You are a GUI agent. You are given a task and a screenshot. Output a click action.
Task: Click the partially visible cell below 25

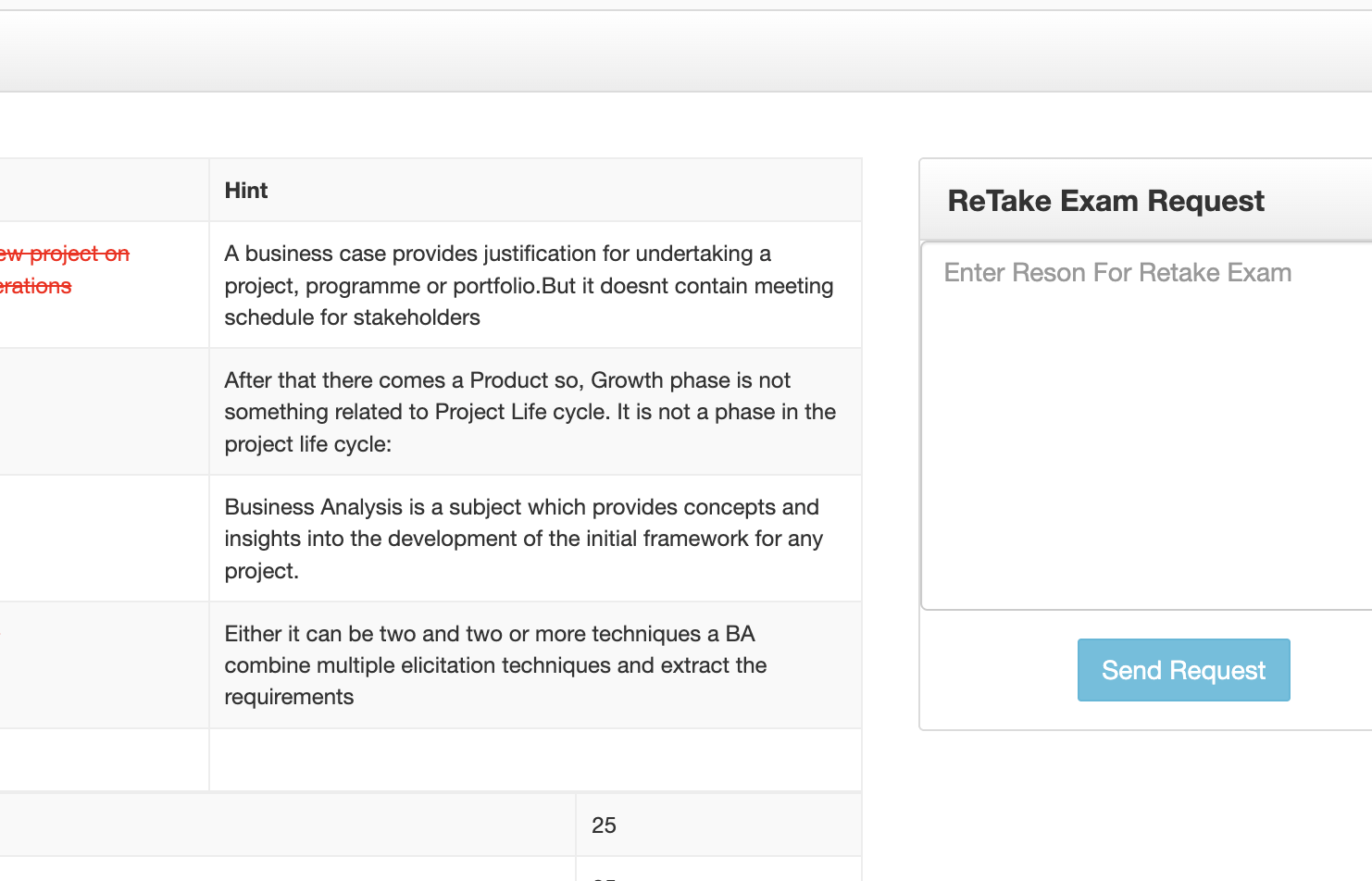(717, 872)
